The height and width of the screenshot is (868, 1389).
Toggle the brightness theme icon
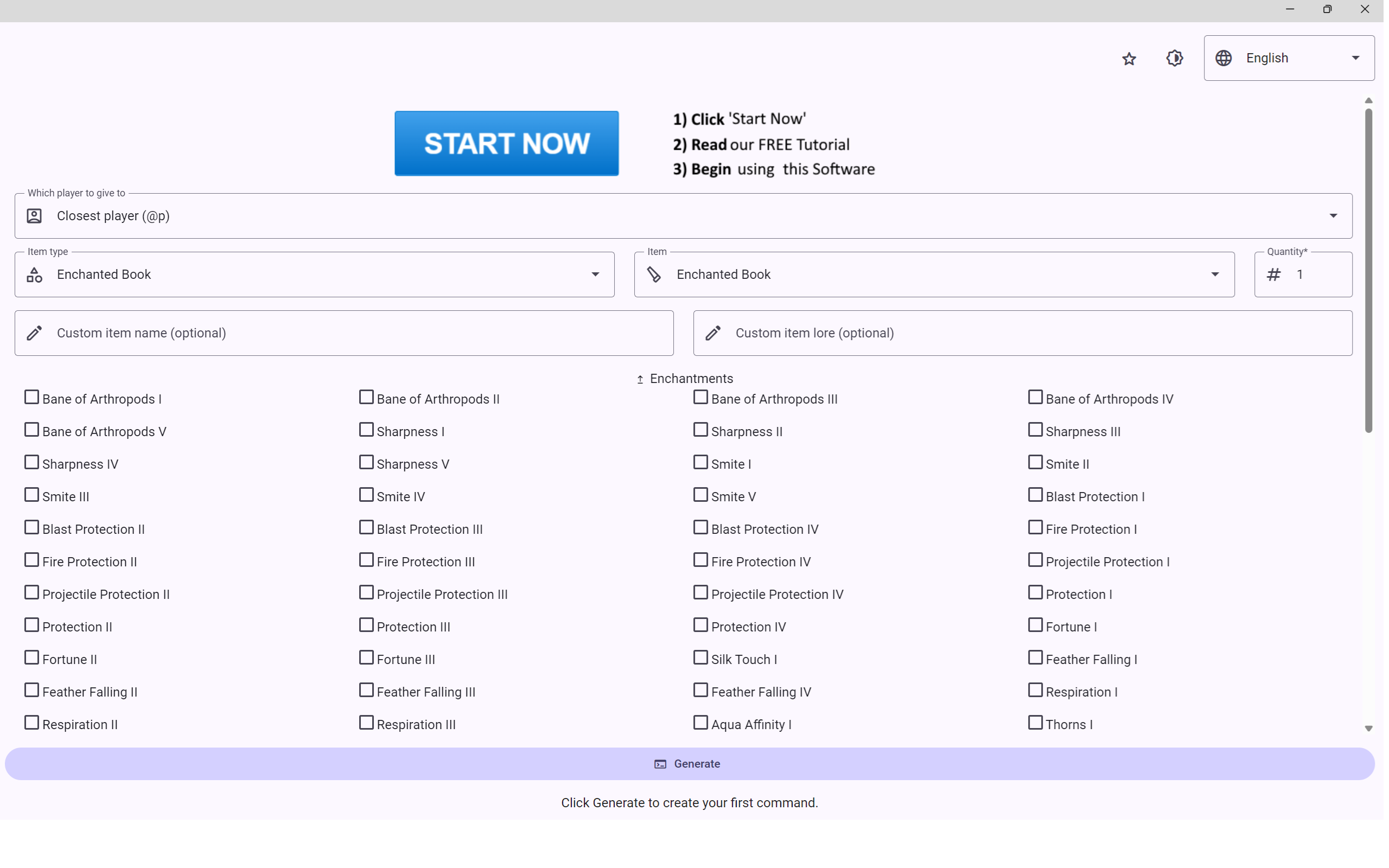pyautogui.click(x=1174, y=58)
